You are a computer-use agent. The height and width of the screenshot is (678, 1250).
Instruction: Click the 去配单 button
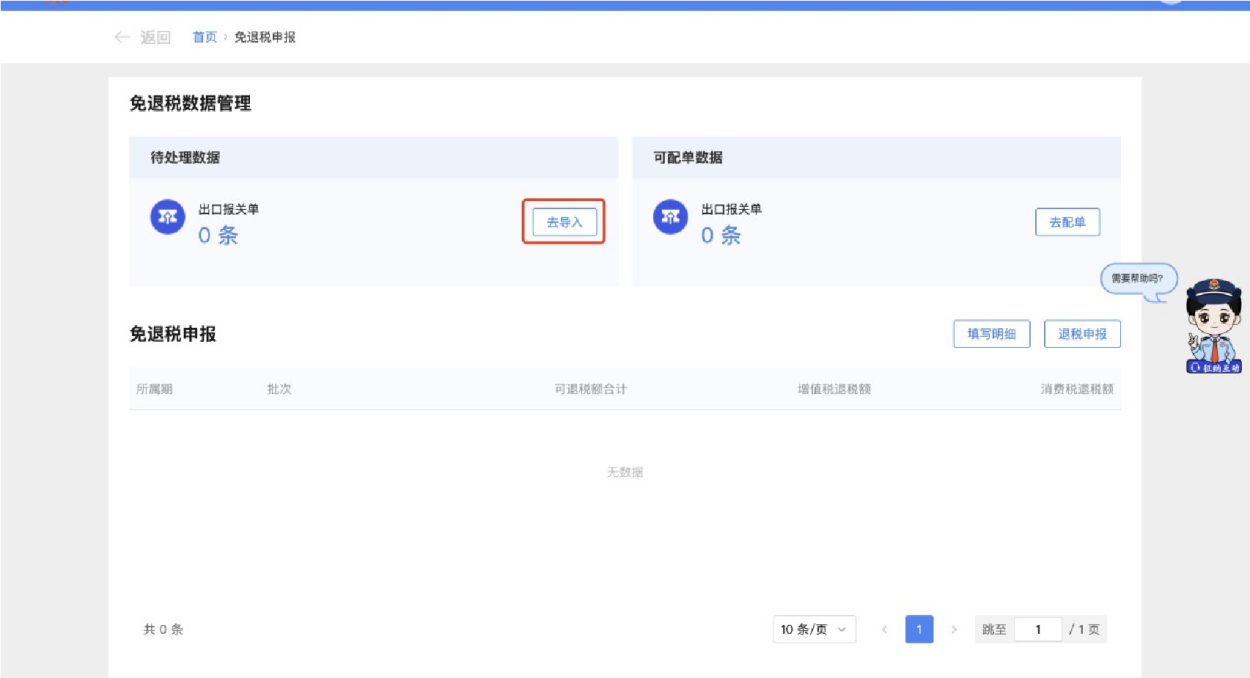click(1067, 222)
